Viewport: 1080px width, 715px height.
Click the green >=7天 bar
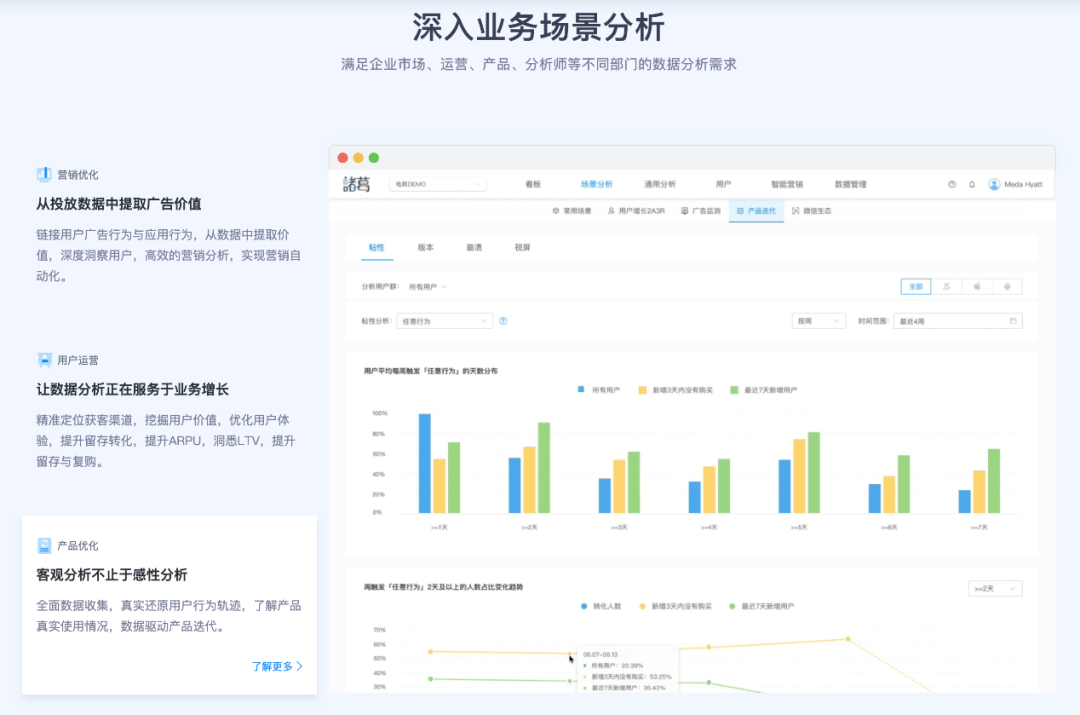[994, 481]
